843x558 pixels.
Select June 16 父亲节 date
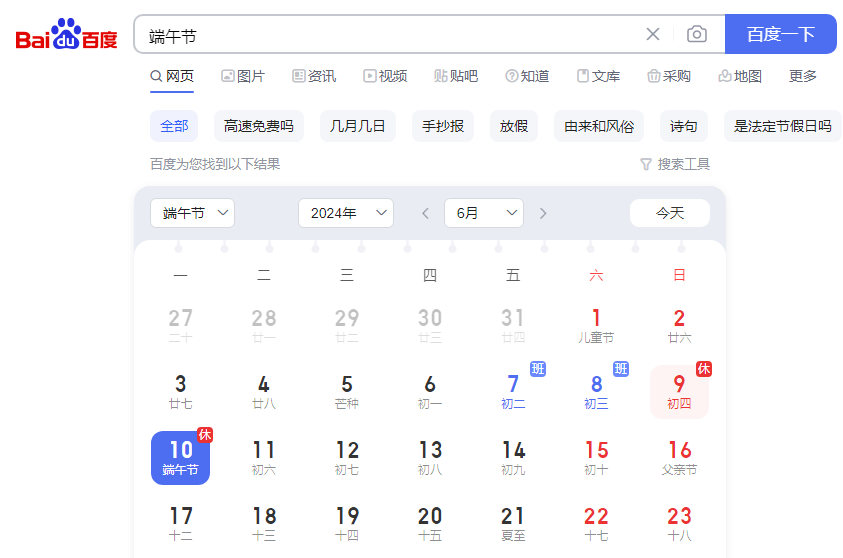[x=679, y=458]
